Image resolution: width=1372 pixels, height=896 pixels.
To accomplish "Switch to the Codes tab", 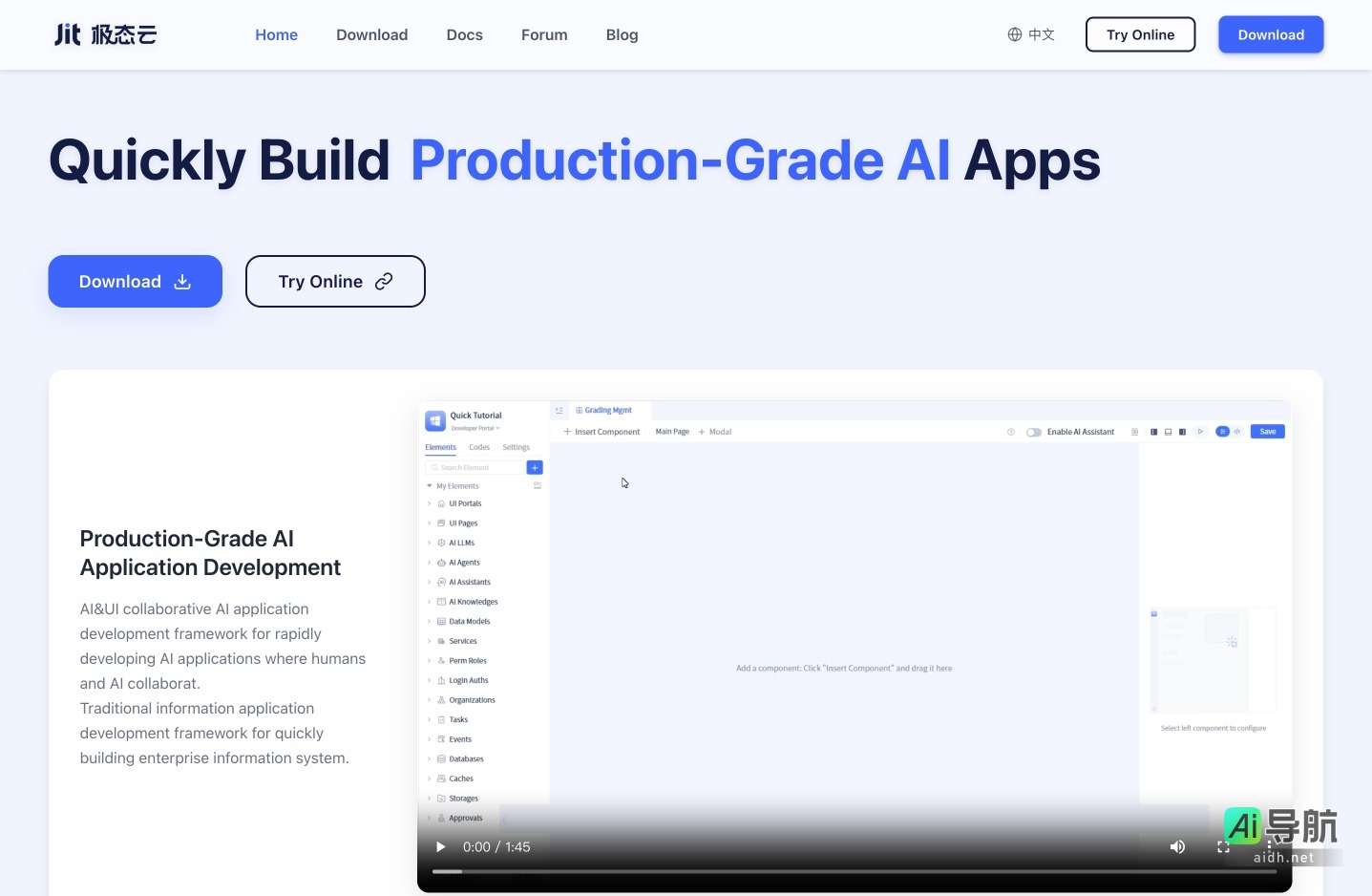I will click(479, 447).
